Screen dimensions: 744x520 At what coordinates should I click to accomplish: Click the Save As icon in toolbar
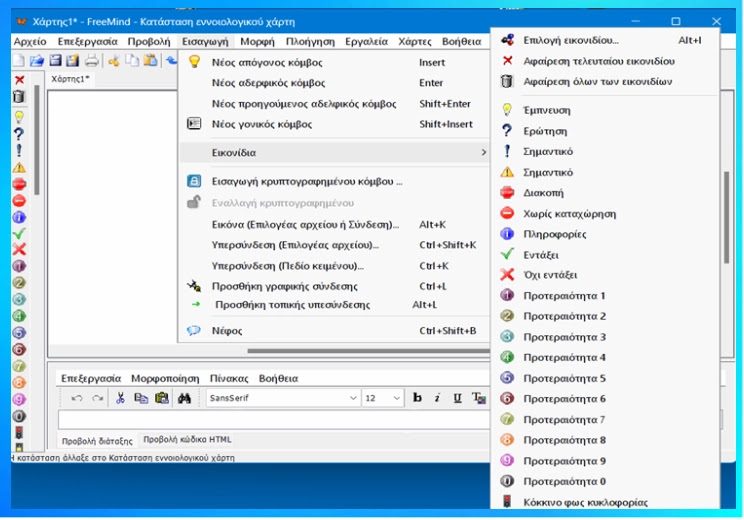(72, 60)
